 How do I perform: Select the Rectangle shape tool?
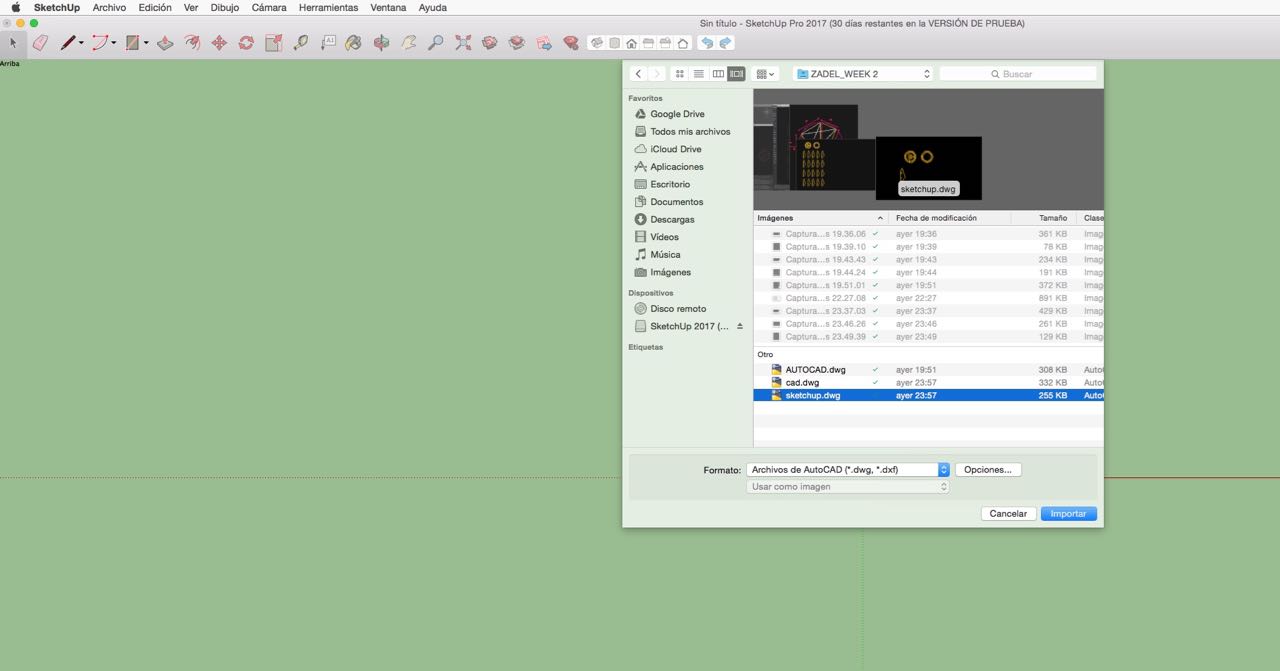point(131,43)
